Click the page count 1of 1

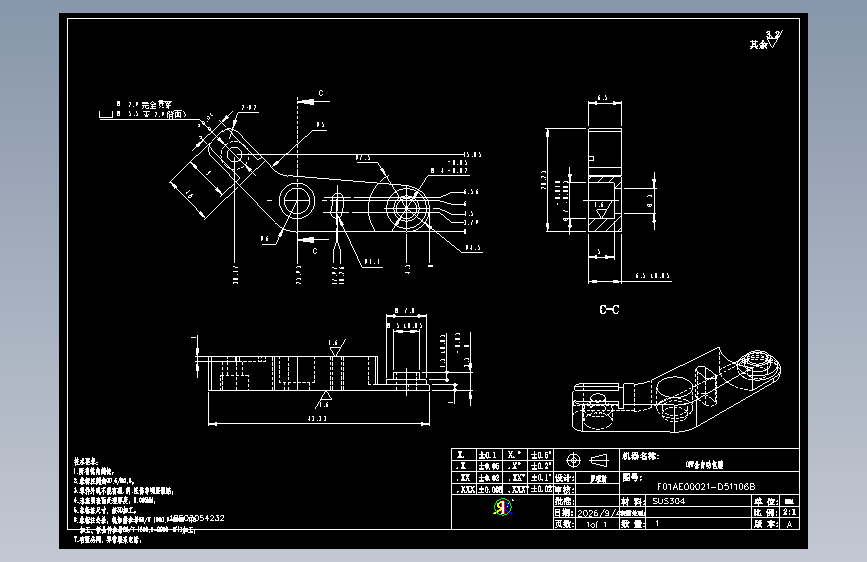597,524
